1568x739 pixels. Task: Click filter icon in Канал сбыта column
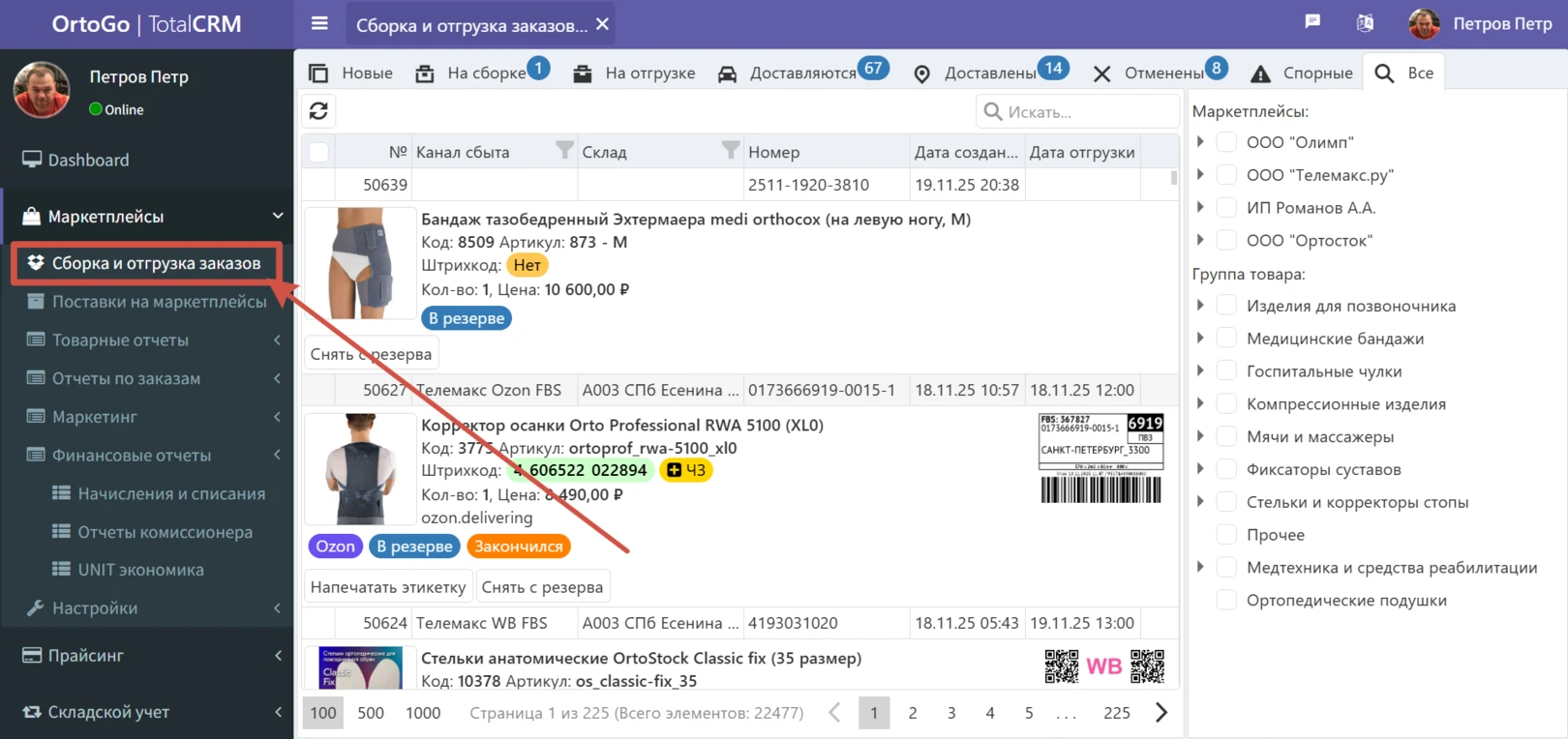tap(564, 150)
